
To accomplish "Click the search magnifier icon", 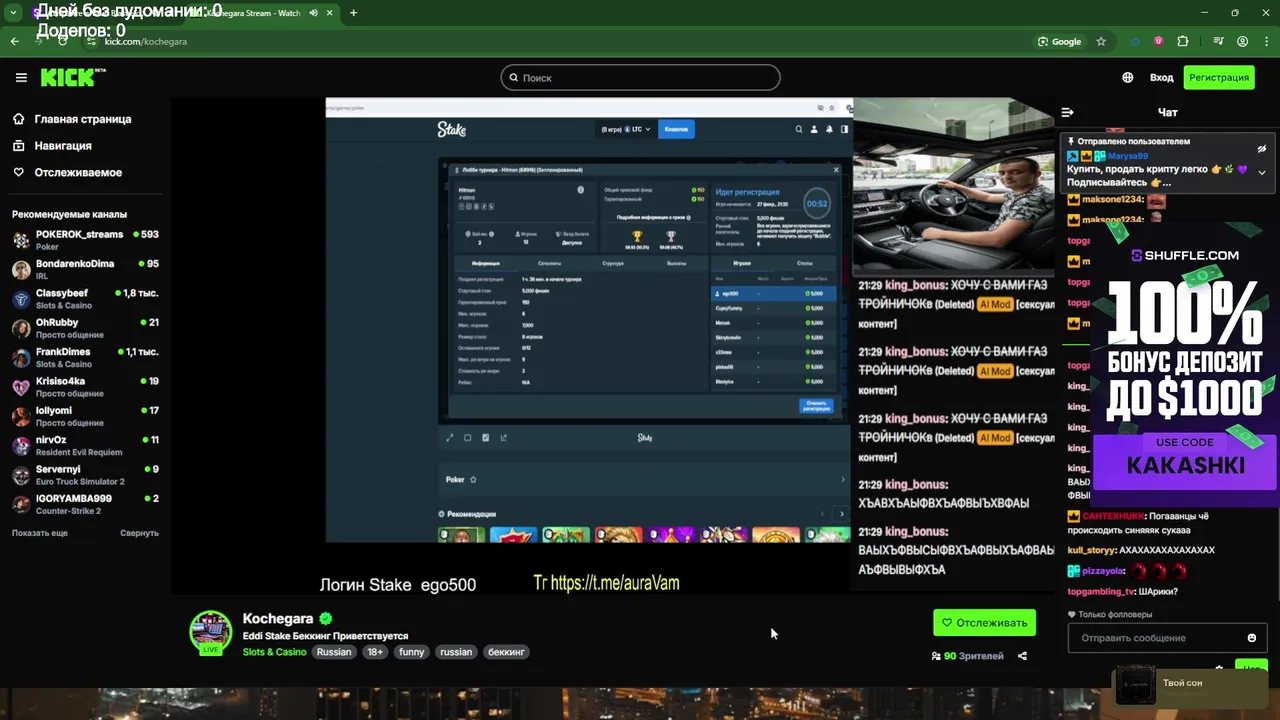I will click(514, 77).
